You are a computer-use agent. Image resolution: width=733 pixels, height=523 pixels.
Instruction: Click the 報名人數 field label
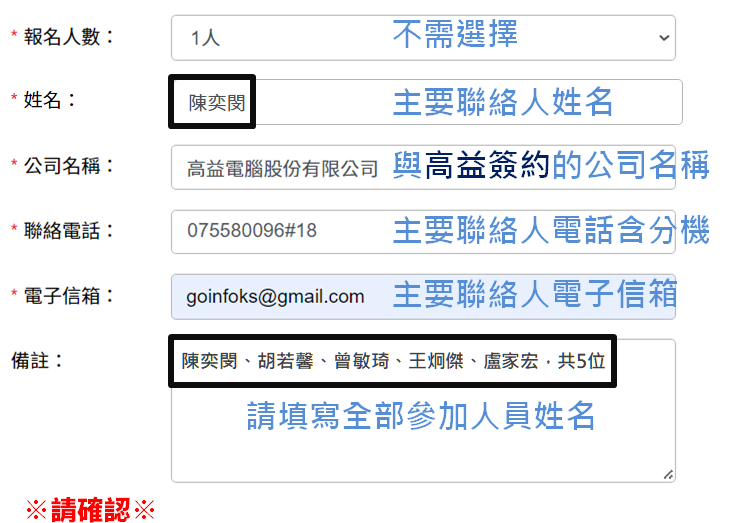(x=70, y=37)
